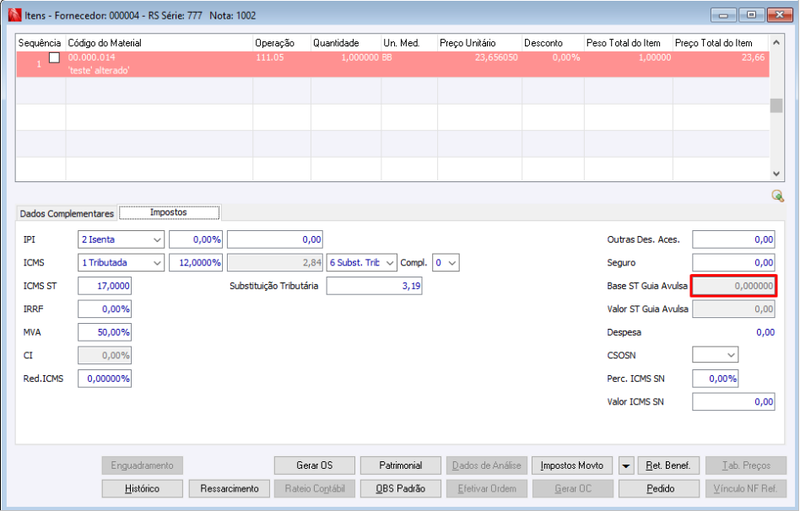This screenshot has height=511, width=800.
Task: Click the grid vertical scrollbar thumb
Action: 776,105
